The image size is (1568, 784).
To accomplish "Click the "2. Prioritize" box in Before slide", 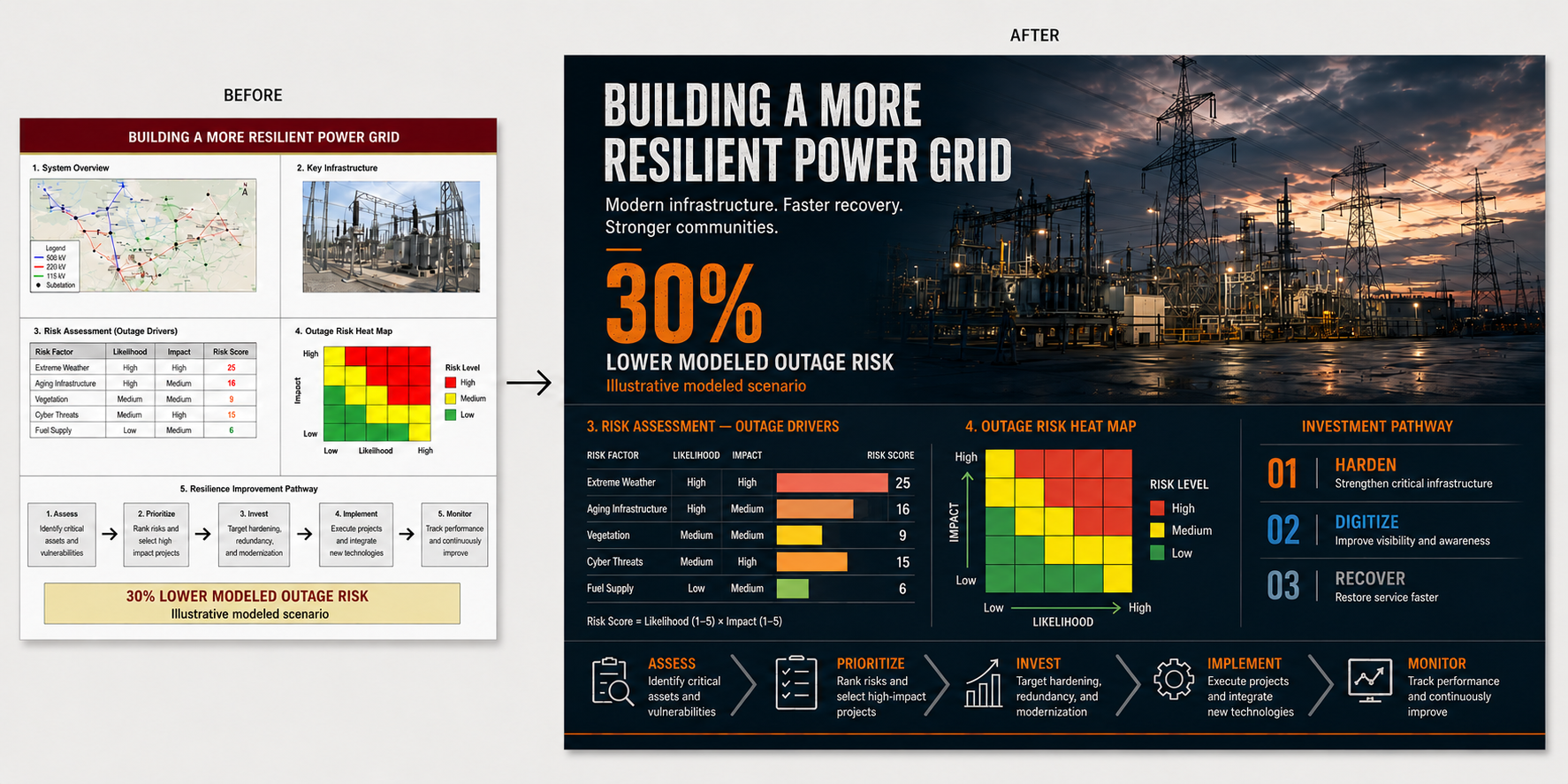I will [156, 535].
